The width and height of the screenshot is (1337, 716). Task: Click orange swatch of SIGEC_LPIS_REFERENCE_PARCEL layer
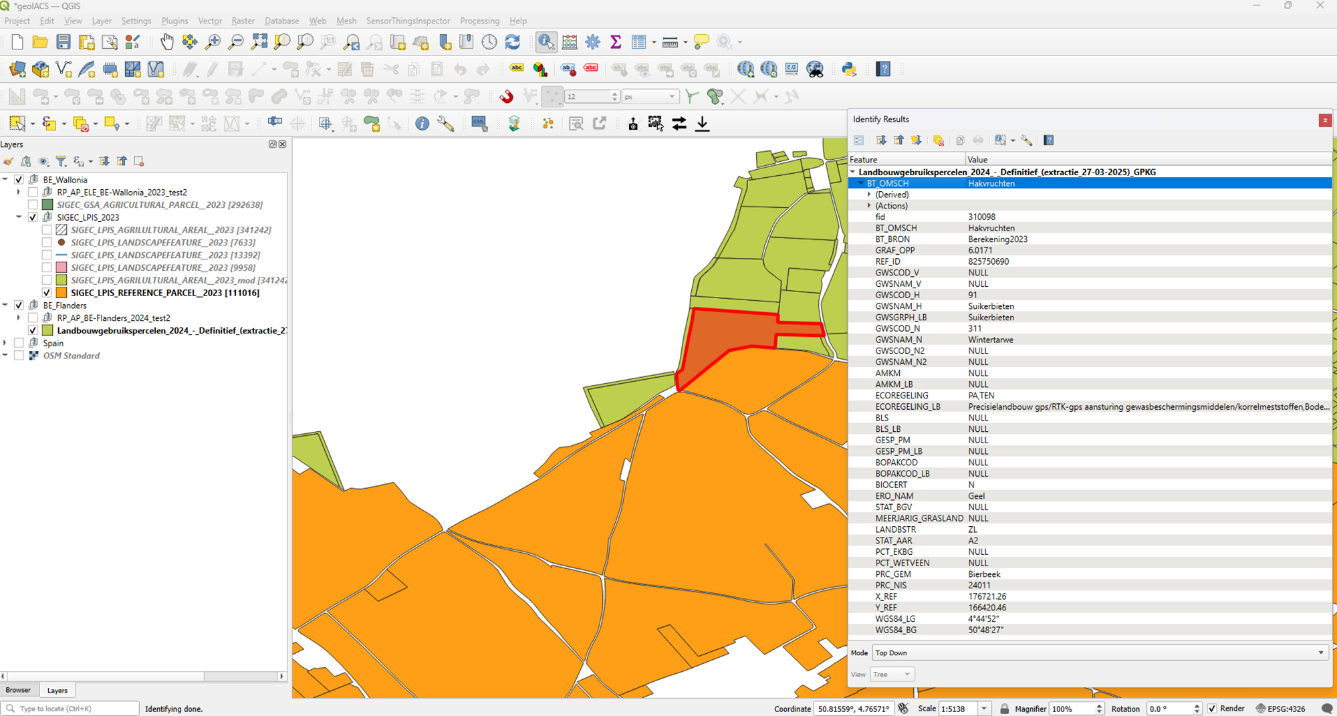pyautogui.click(x=61, y=293)
